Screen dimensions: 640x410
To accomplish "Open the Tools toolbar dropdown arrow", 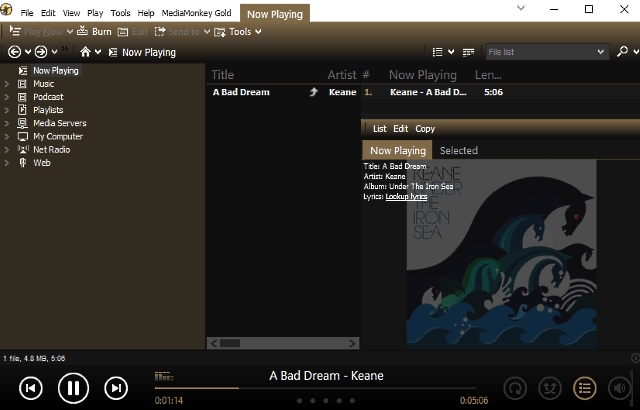I will [x=258, y=31].
